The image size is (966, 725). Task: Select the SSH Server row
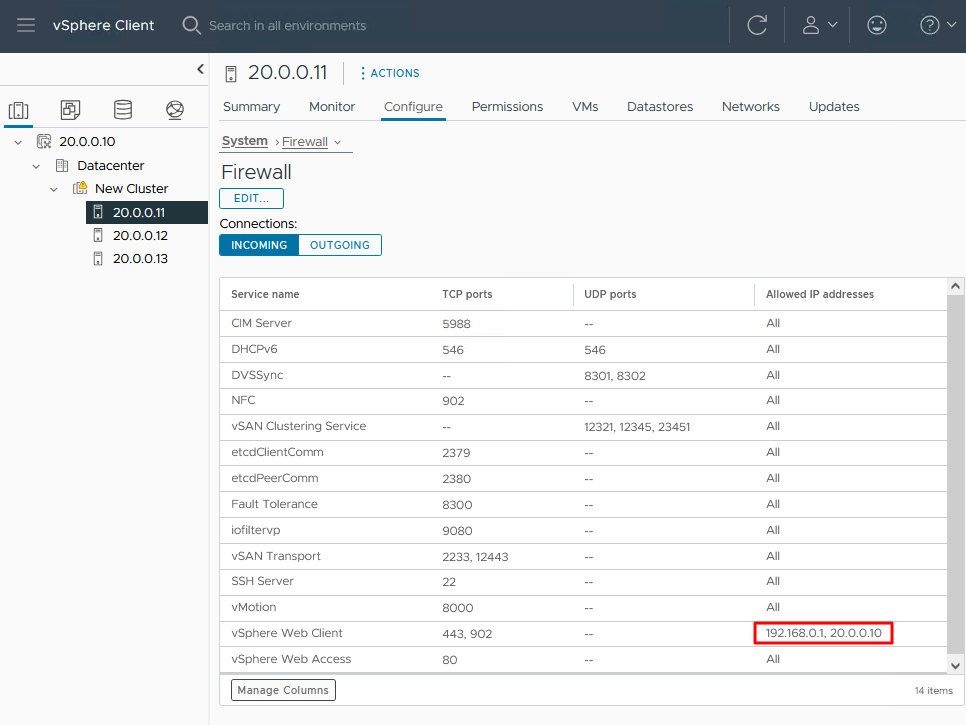(583, 582)
